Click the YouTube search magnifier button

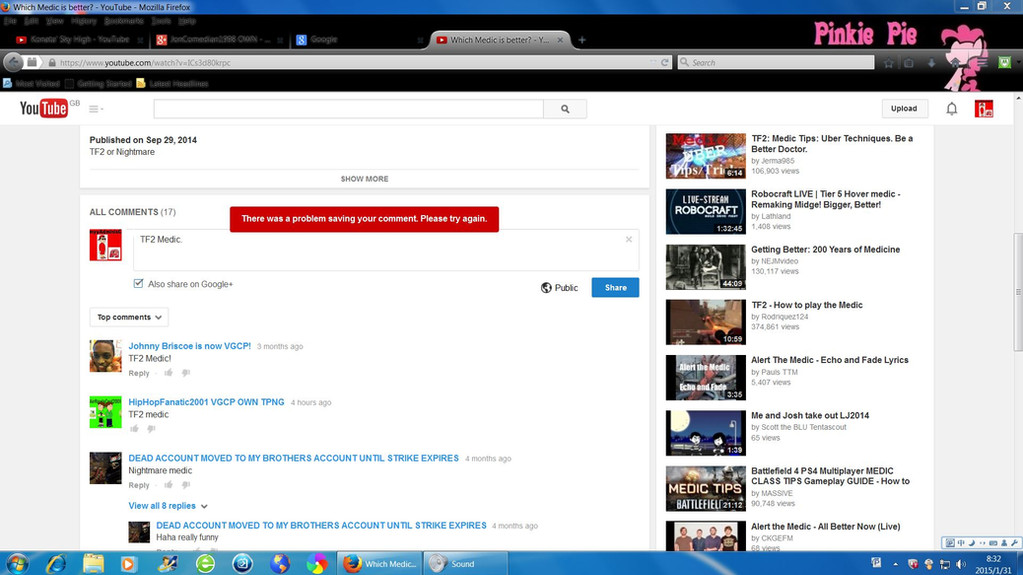pos(565,109)
